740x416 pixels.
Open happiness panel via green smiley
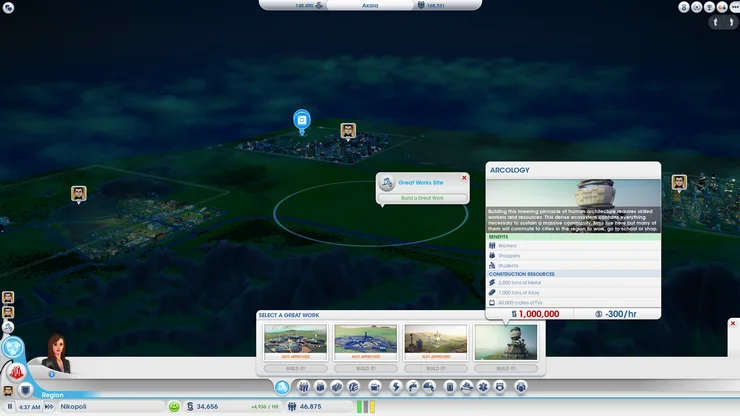(x=174, y=407)
